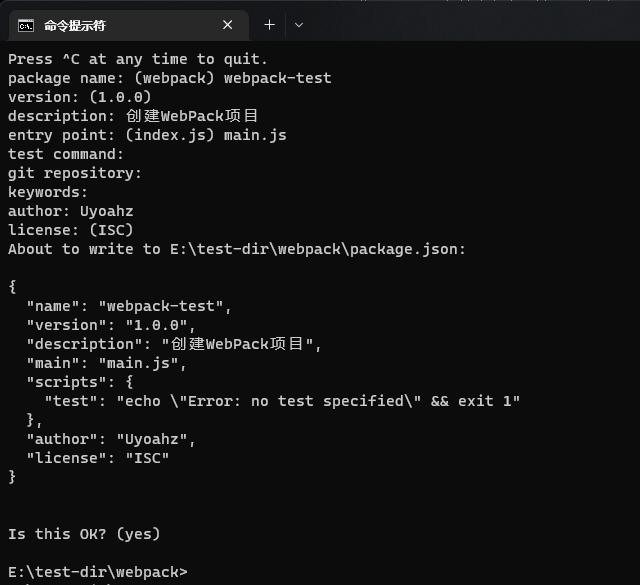
Task: Click the E:\test-dir\webpack> prompt line
Action: pyautogui.click(x=98, y=572)
